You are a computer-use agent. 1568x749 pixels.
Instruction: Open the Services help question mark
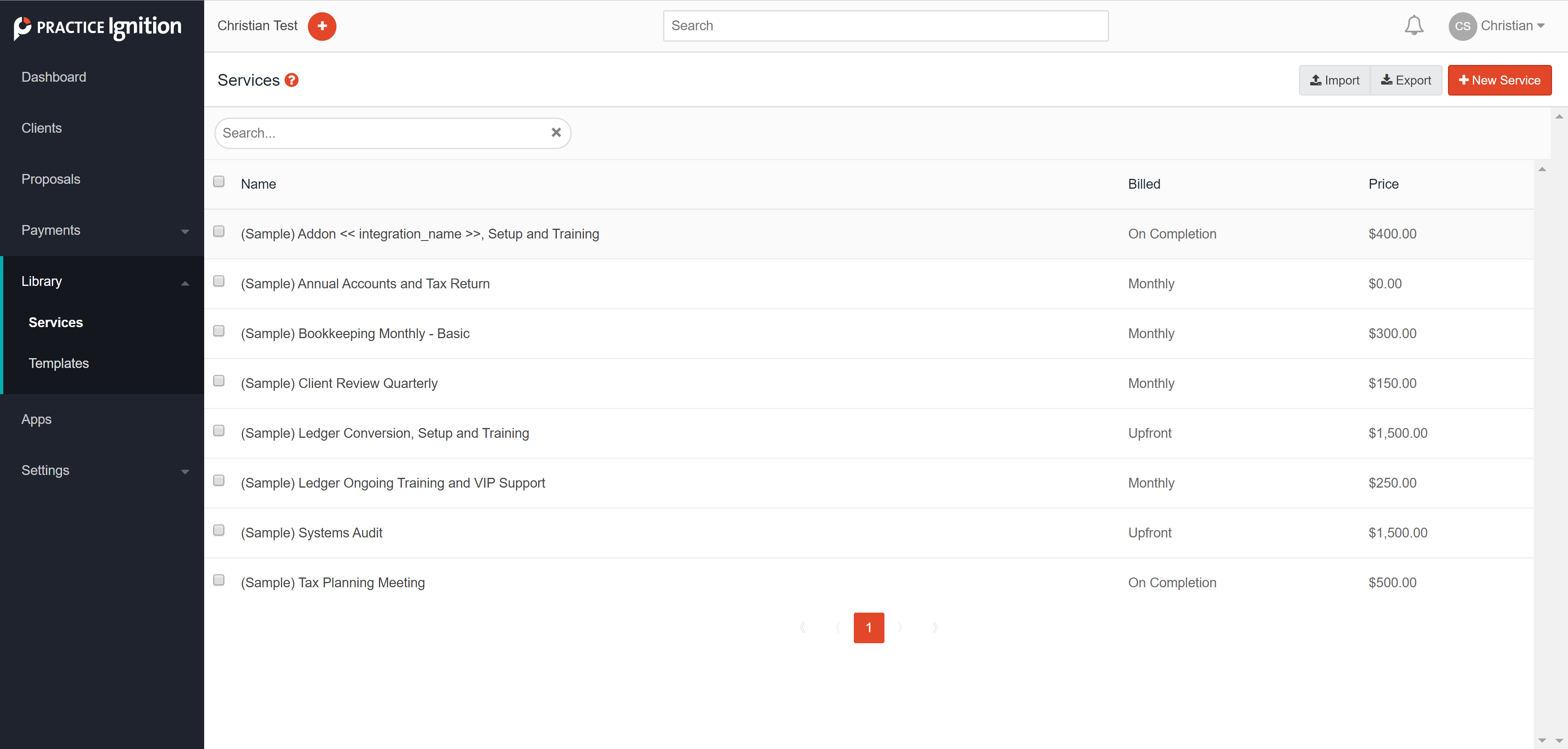click(292, 80)
